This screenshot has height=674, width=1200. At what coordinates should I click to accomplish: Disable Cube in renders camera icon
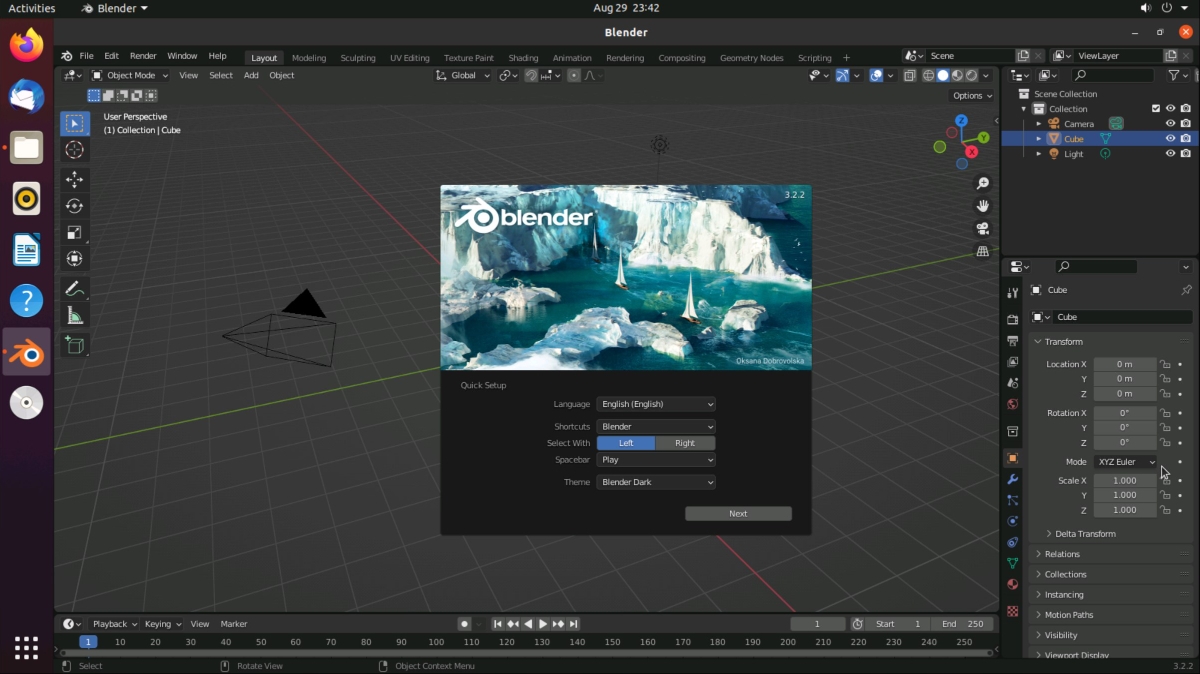click(1186, 139)
